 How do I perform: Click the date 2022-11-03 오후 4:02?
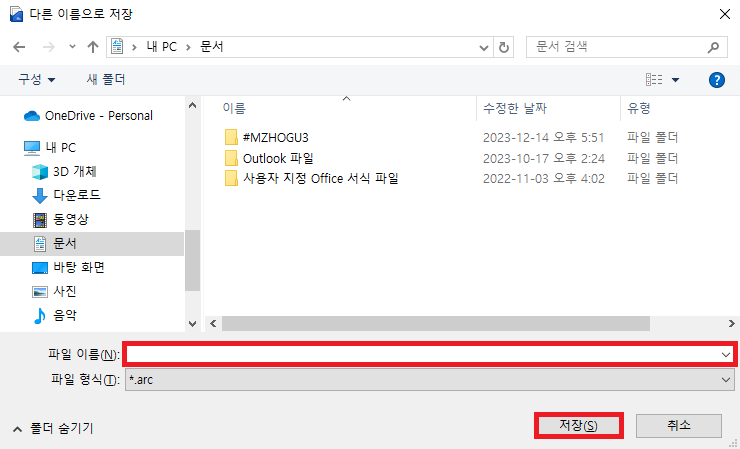544,178
